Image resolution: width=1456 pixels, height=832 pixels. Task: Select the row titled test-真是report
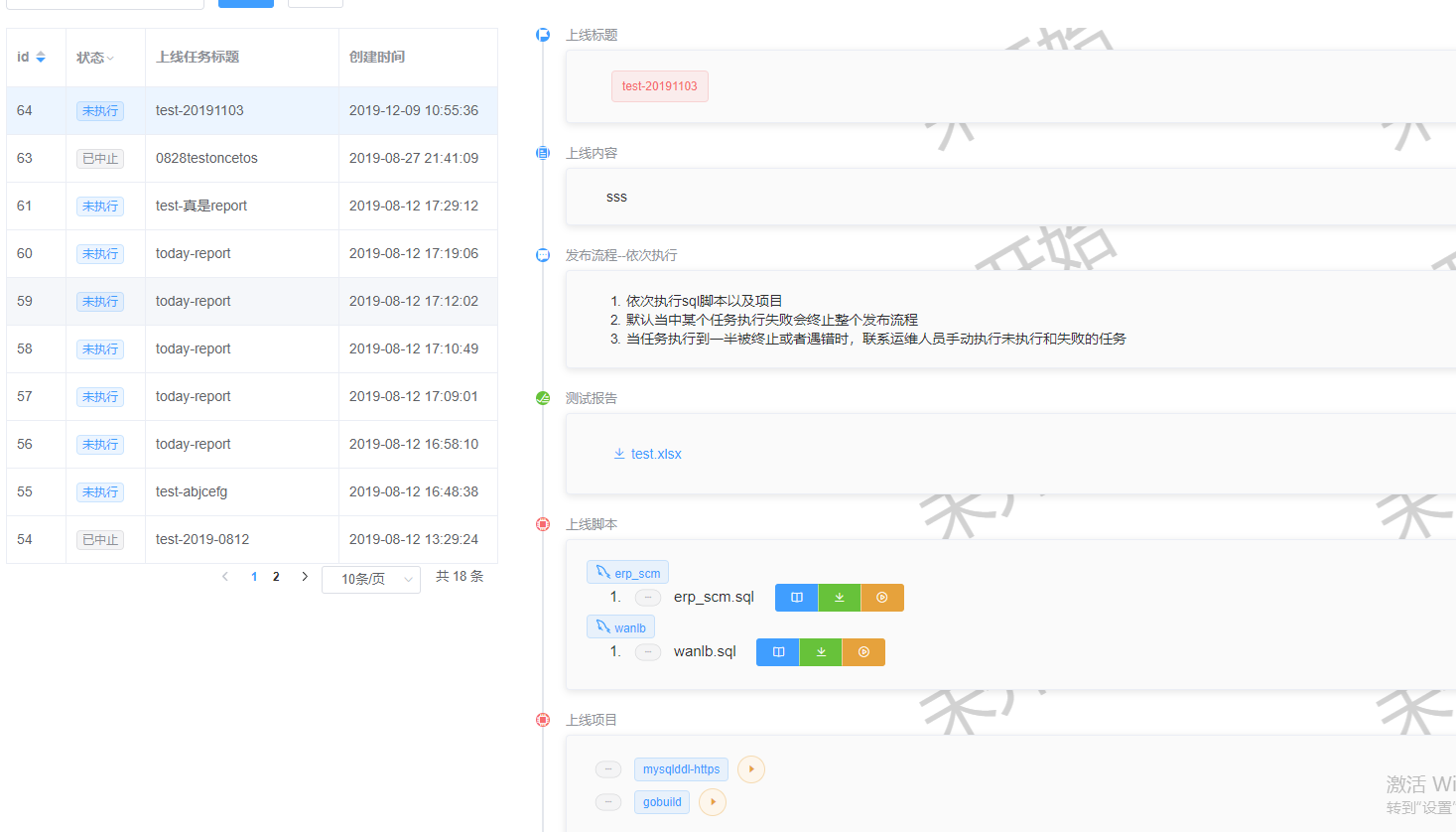click(252, 206)
